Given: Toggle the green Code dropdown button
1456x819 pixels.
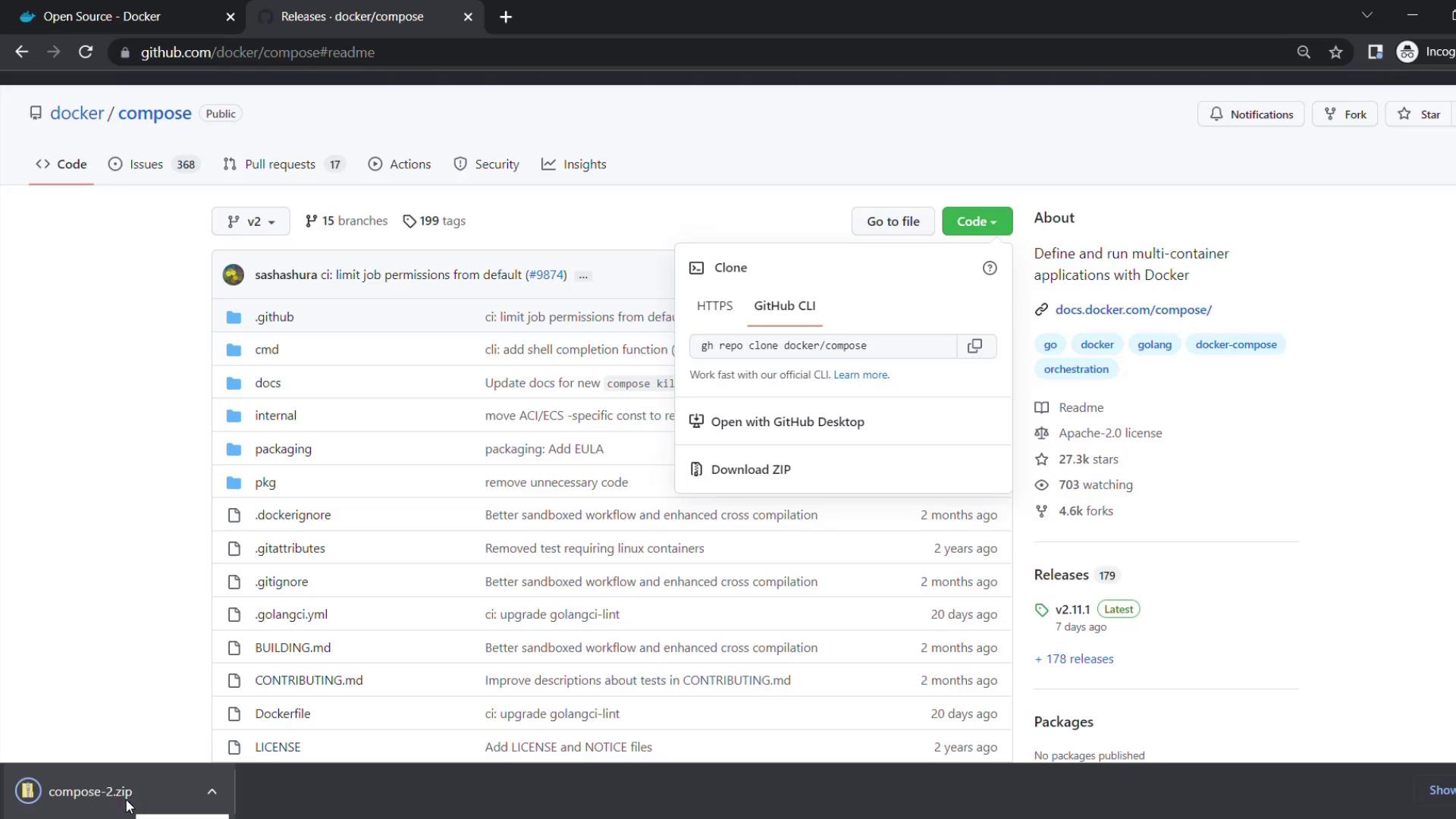Looking at the screenshot, I should (x=977, y=221).
